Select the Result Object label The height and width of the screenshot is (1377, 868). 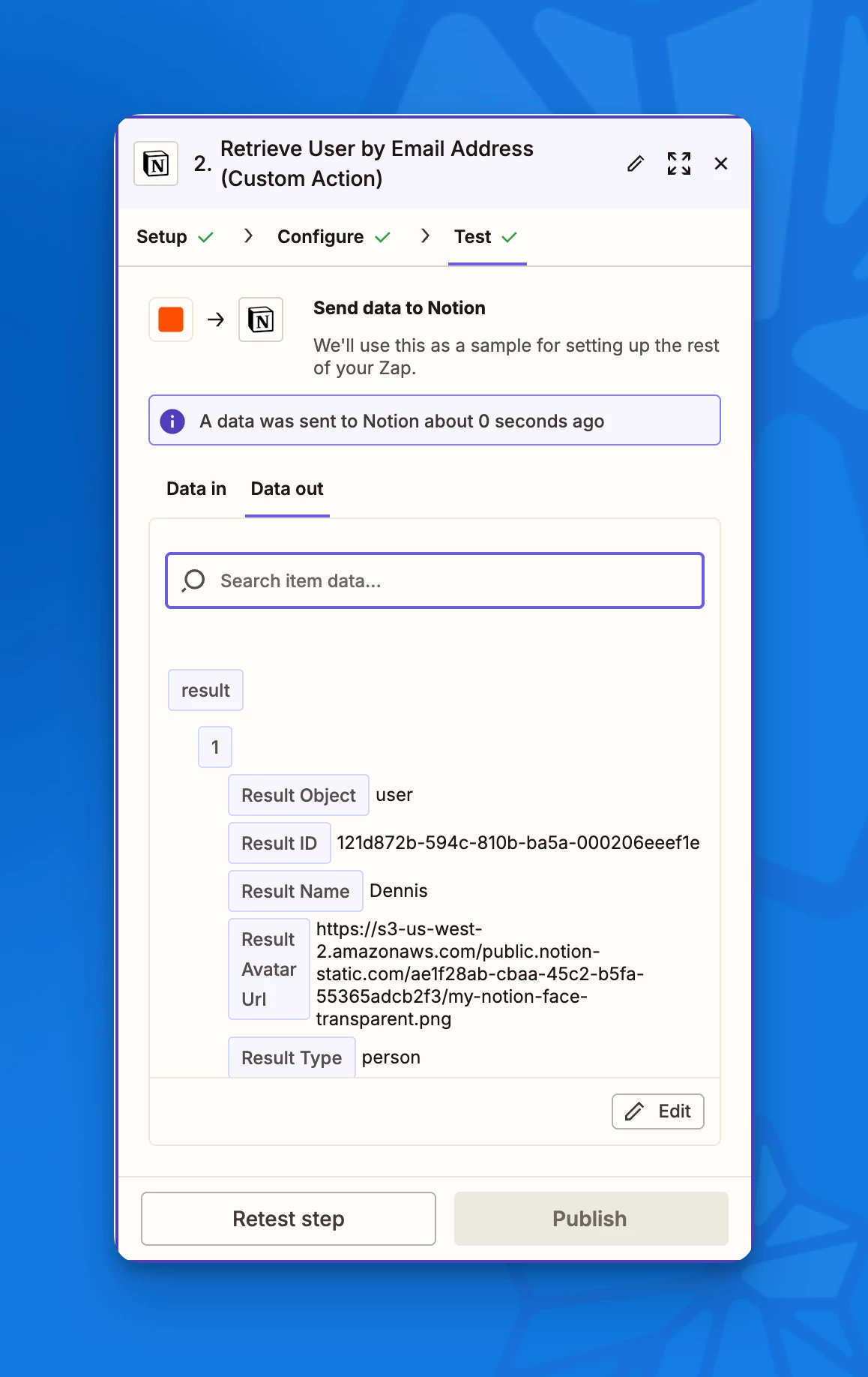coord(298,795)
